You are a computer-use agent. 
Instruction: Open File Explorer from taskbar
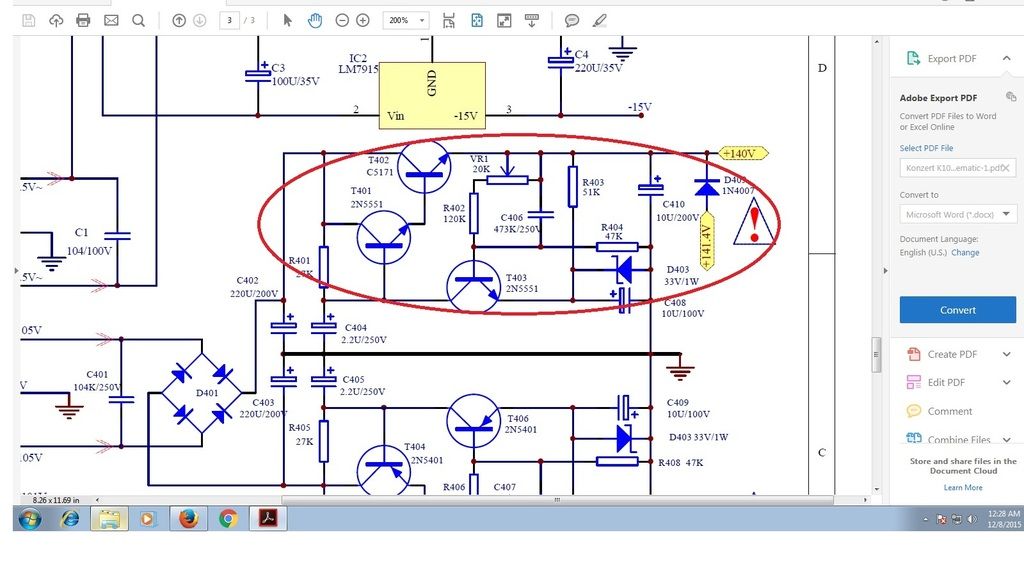pyautogui.click(x=109, y=519)
